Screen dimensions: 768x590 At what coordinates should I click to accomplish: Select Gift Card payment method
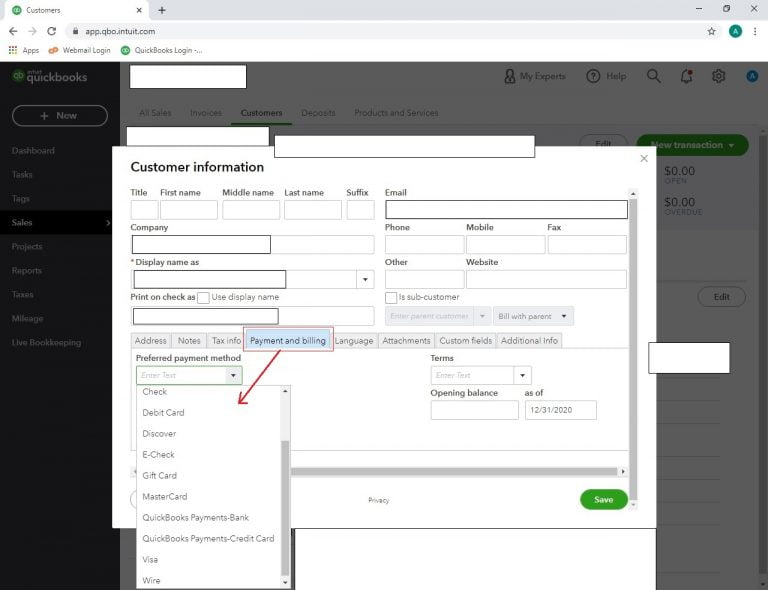[209, 475]
